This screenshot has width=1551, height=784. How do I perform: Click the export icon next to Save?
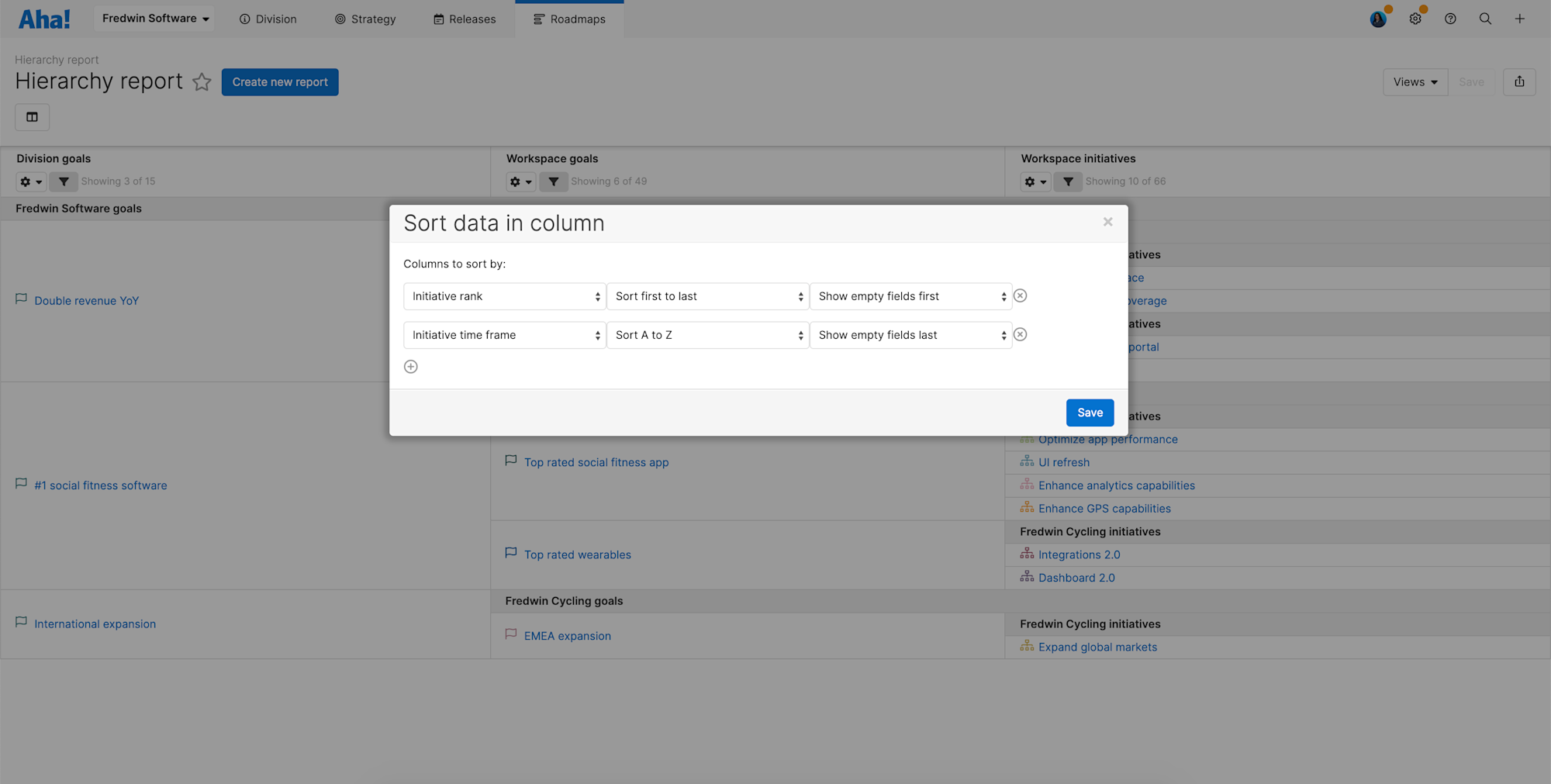point(1519,81)
